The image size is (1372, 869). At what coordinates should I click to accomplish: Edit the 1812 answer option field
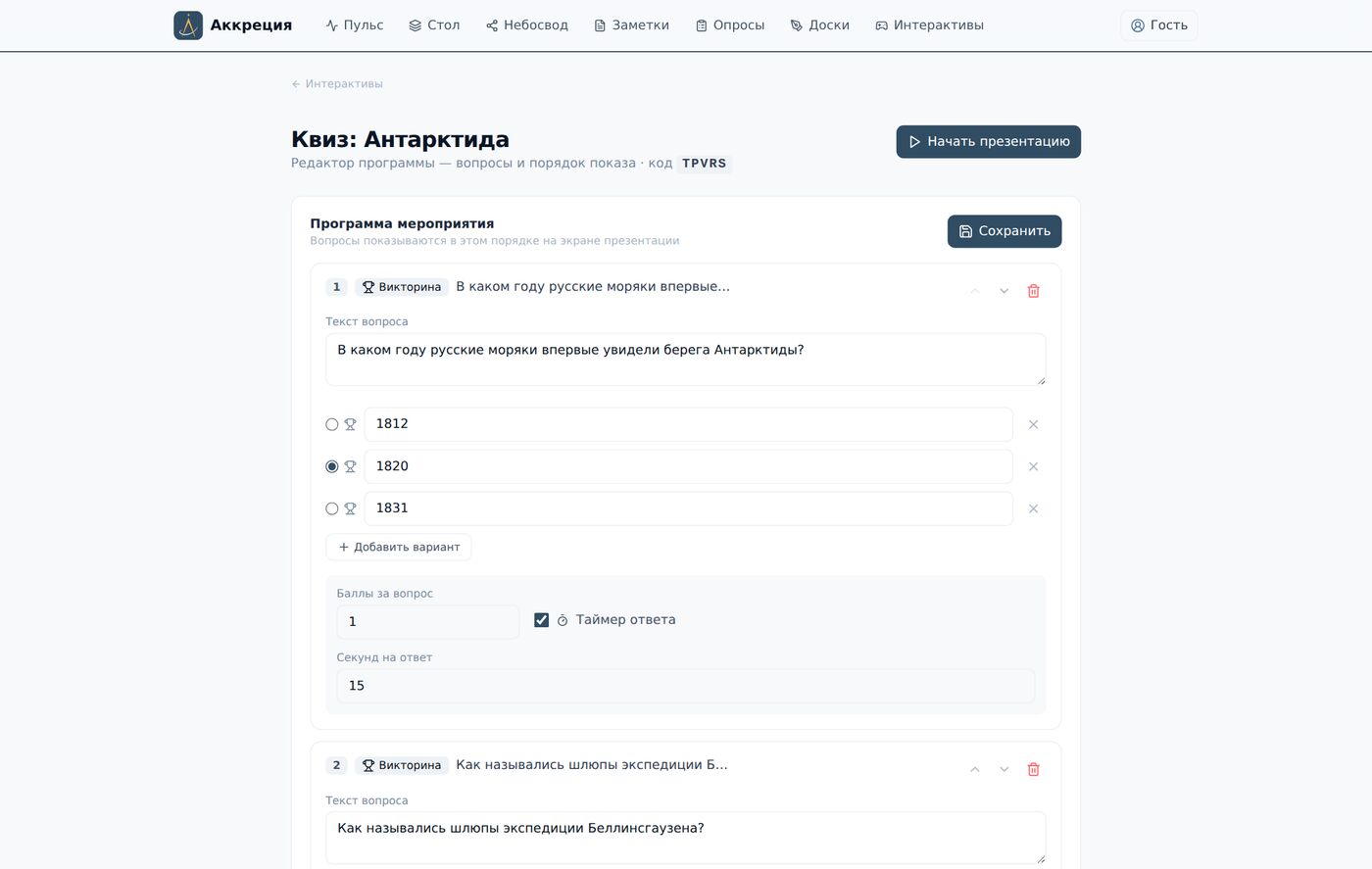(x=688, y=424)
